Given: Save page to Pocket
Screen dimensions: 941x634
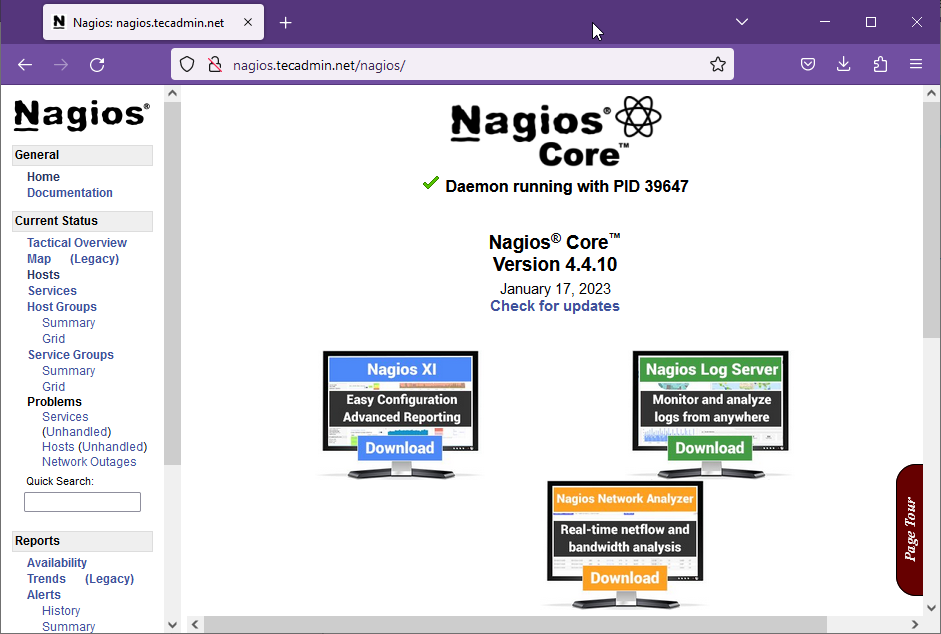Looking at the screenshot, I should 808,64.
